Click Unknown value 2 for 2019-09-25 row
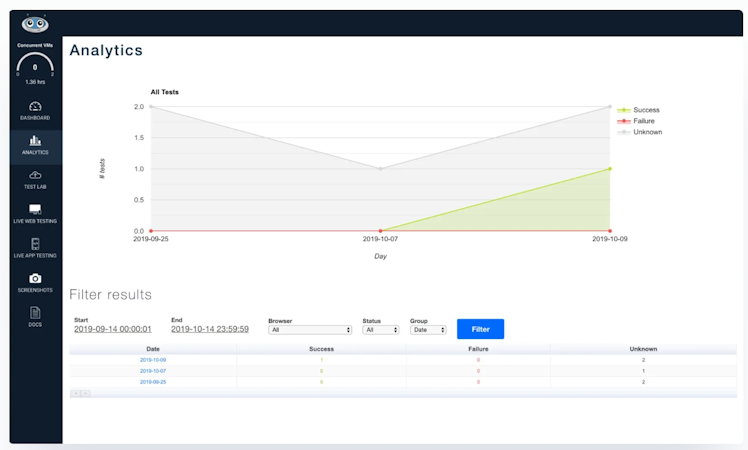748x450 pixels. [643, 382]
